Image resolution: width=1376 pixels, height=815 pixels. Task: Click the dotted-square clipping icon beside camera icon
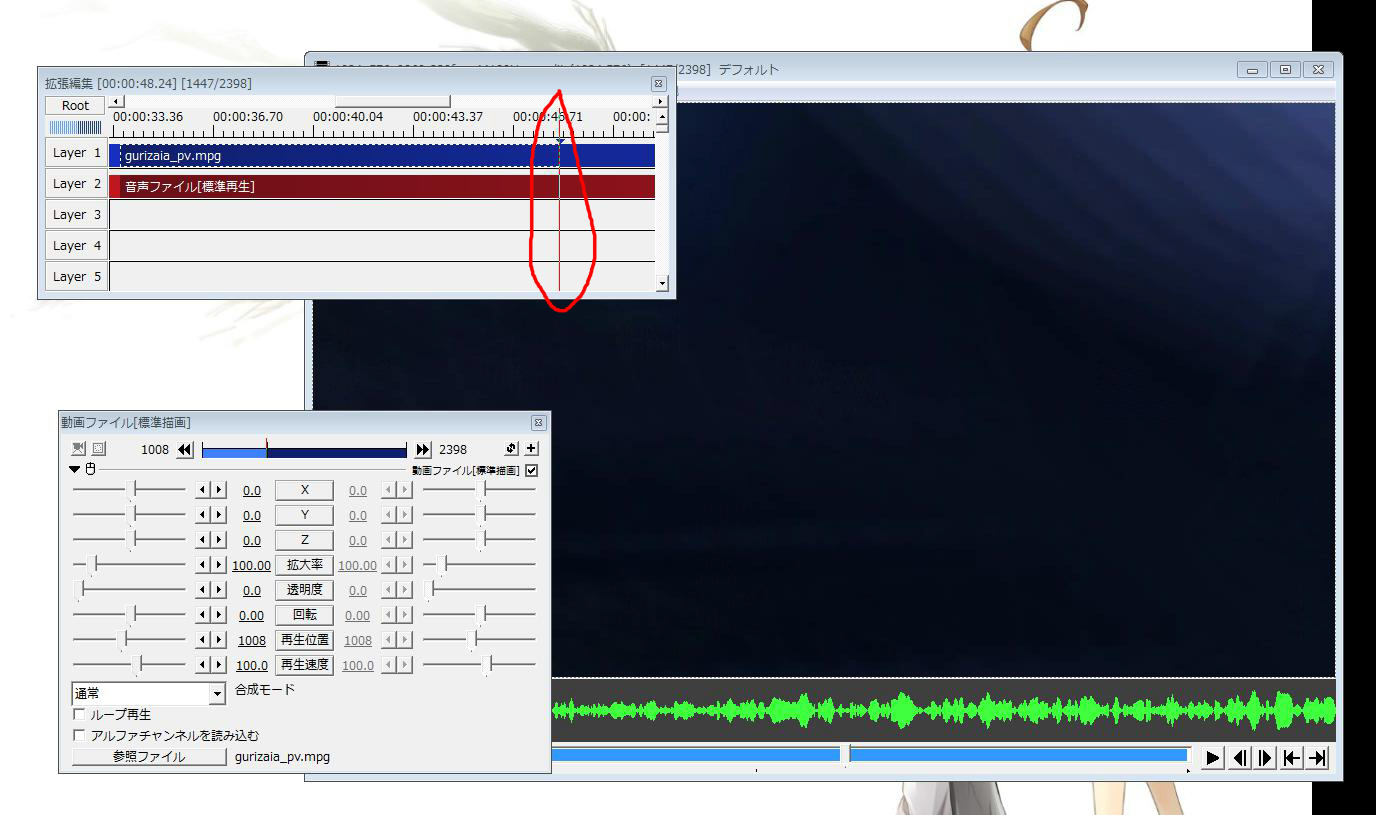click(99, 450)
